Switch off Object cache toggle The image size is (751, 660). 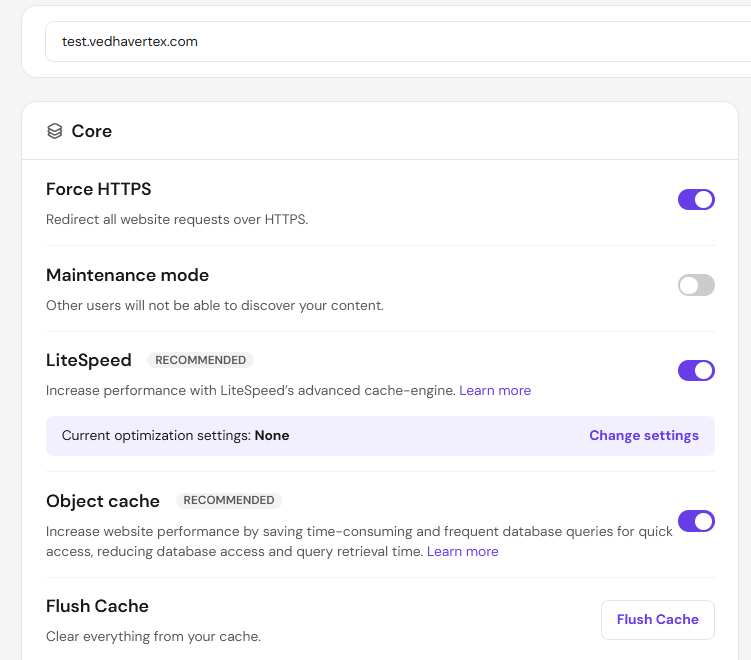(x=696, y=521)
